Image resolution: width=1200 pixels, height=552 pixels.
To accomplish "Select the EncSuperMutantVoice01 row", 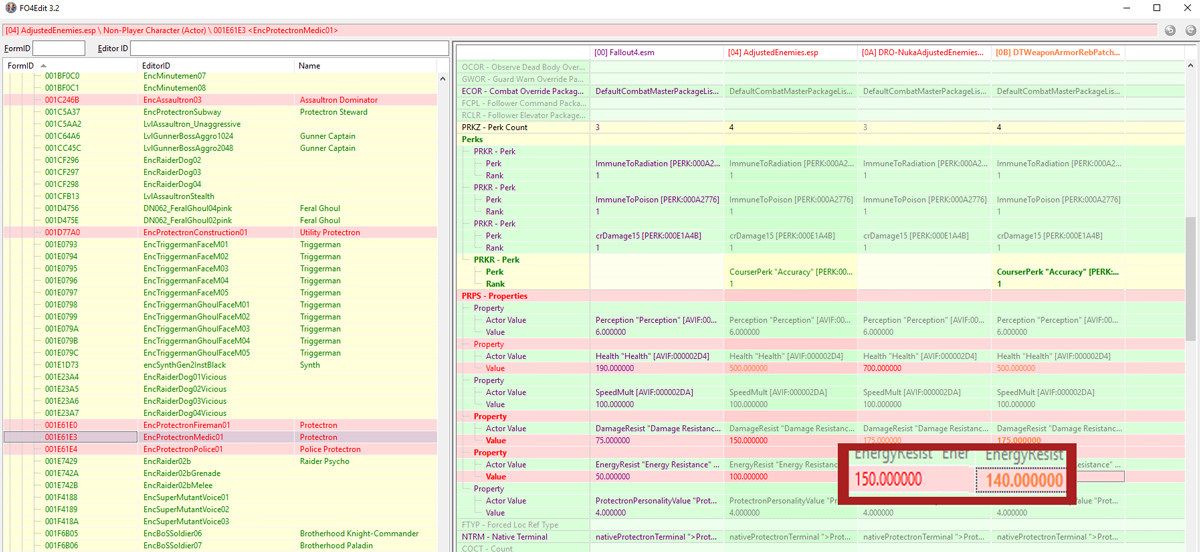I will (221, 497).
